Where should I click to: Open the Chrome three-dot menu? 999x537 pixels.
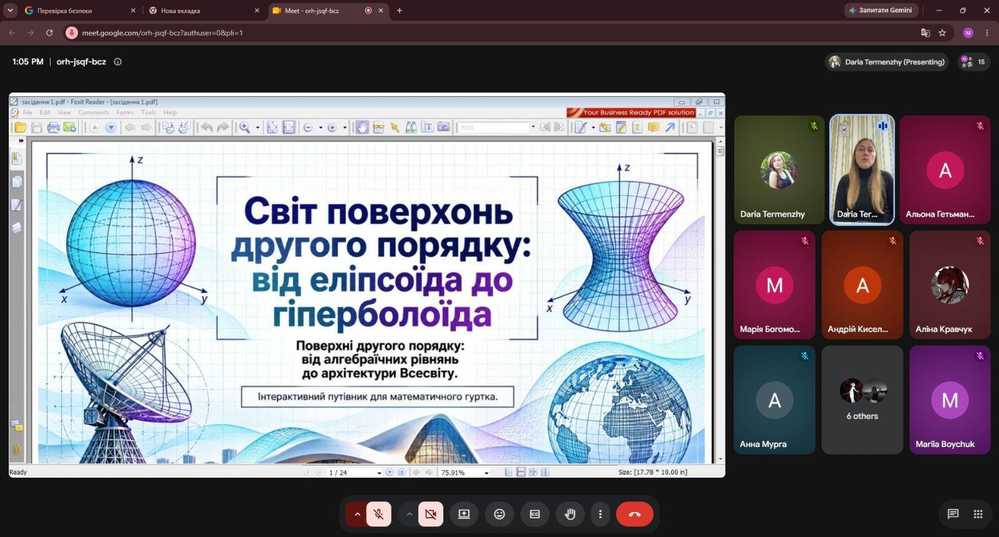pyautogui.click(x=986, y=32)
